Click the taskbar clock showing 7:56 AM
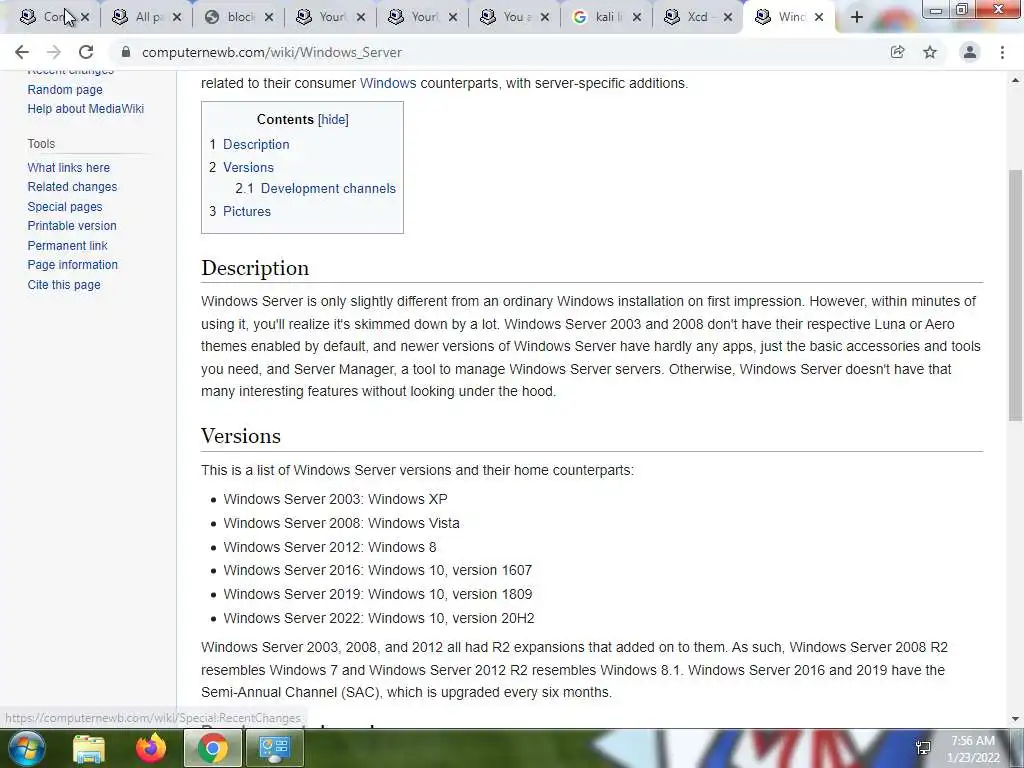 point(973,749)
